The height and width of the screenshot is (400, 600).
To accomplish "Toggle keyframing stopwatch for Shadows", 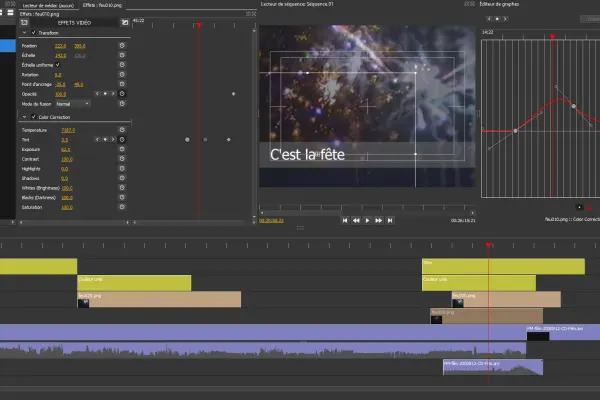I will pos(122,178).
